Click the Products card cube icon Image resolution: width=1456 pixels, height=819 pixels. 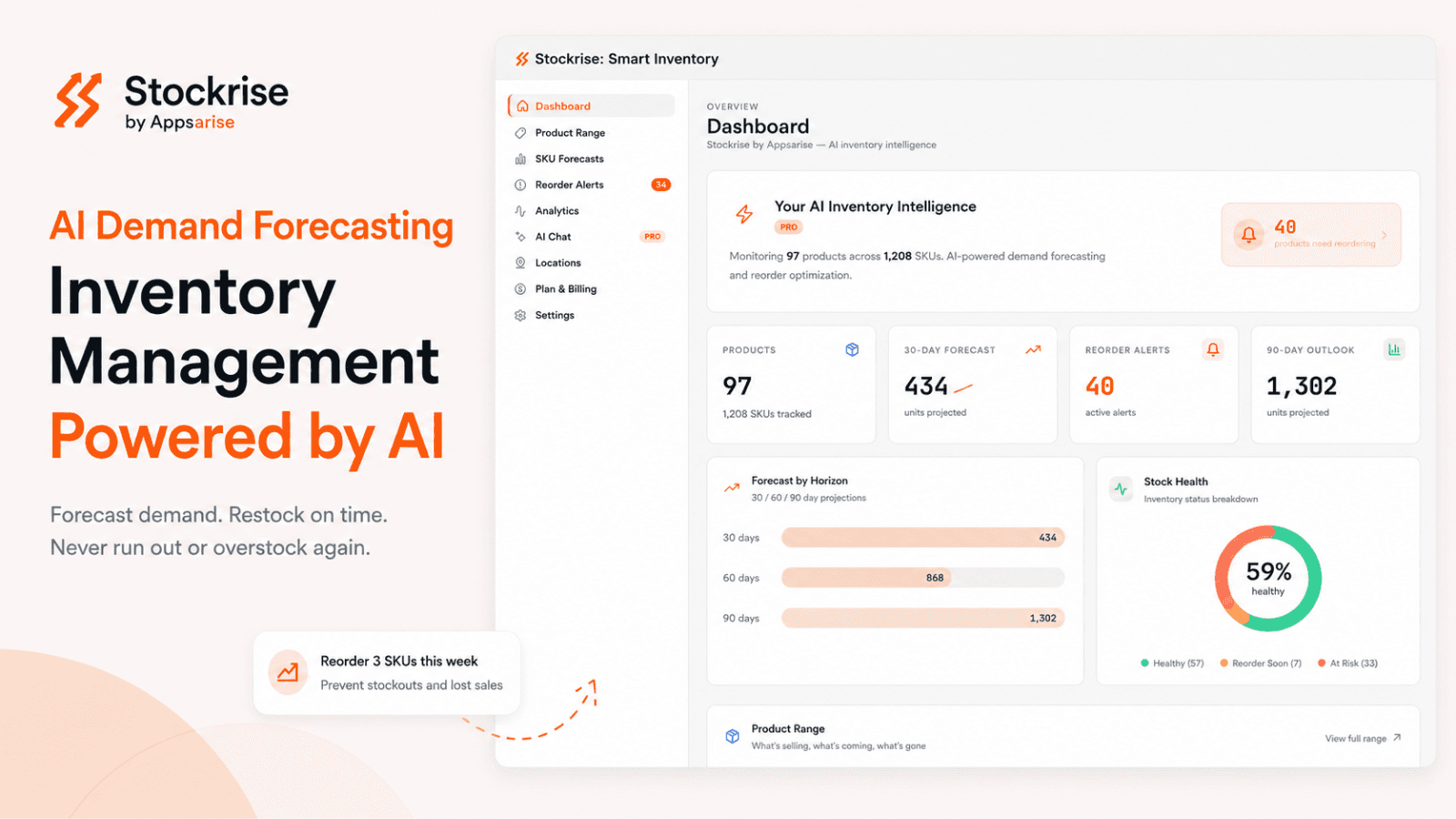[x=852, y=349]
